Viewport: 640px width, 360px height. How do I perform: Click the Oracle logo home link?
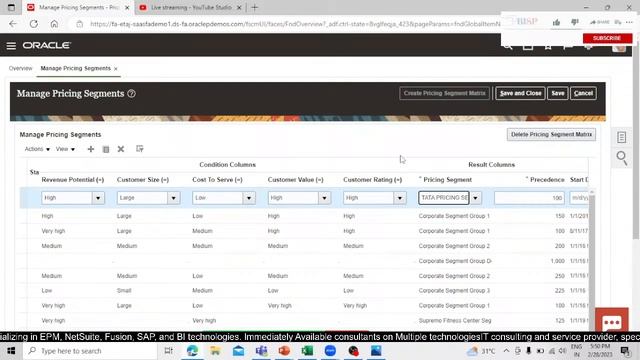pos(47,45)
